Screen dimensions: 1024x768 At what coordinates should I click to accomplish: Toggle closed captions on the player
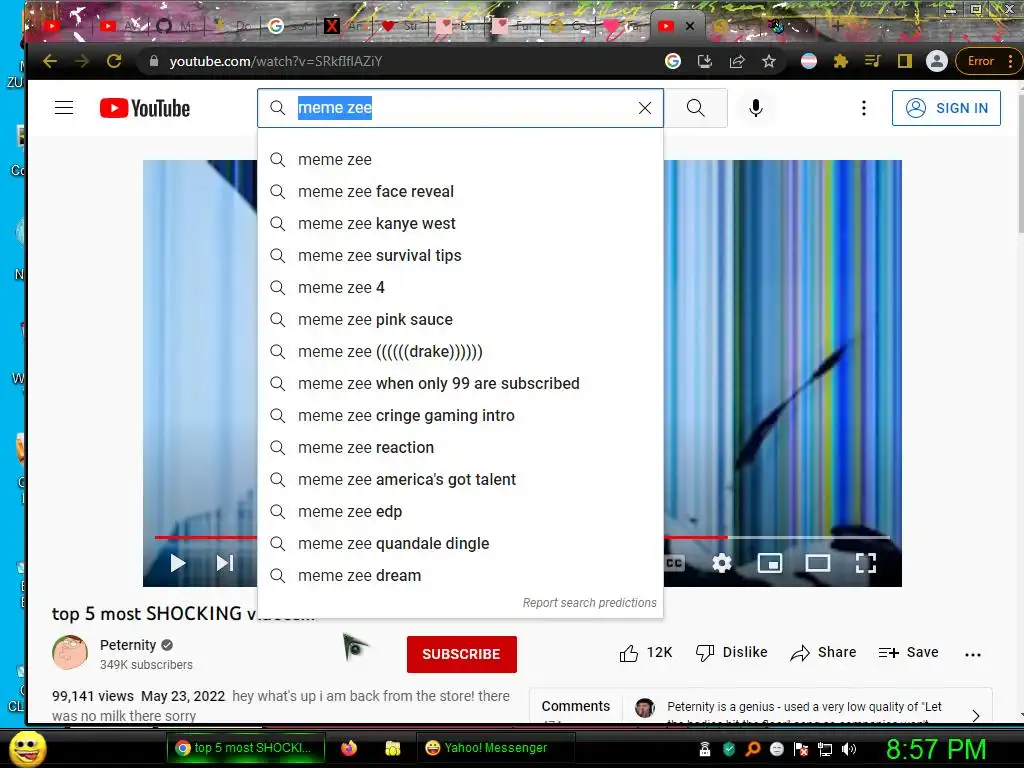pos(675,563)
